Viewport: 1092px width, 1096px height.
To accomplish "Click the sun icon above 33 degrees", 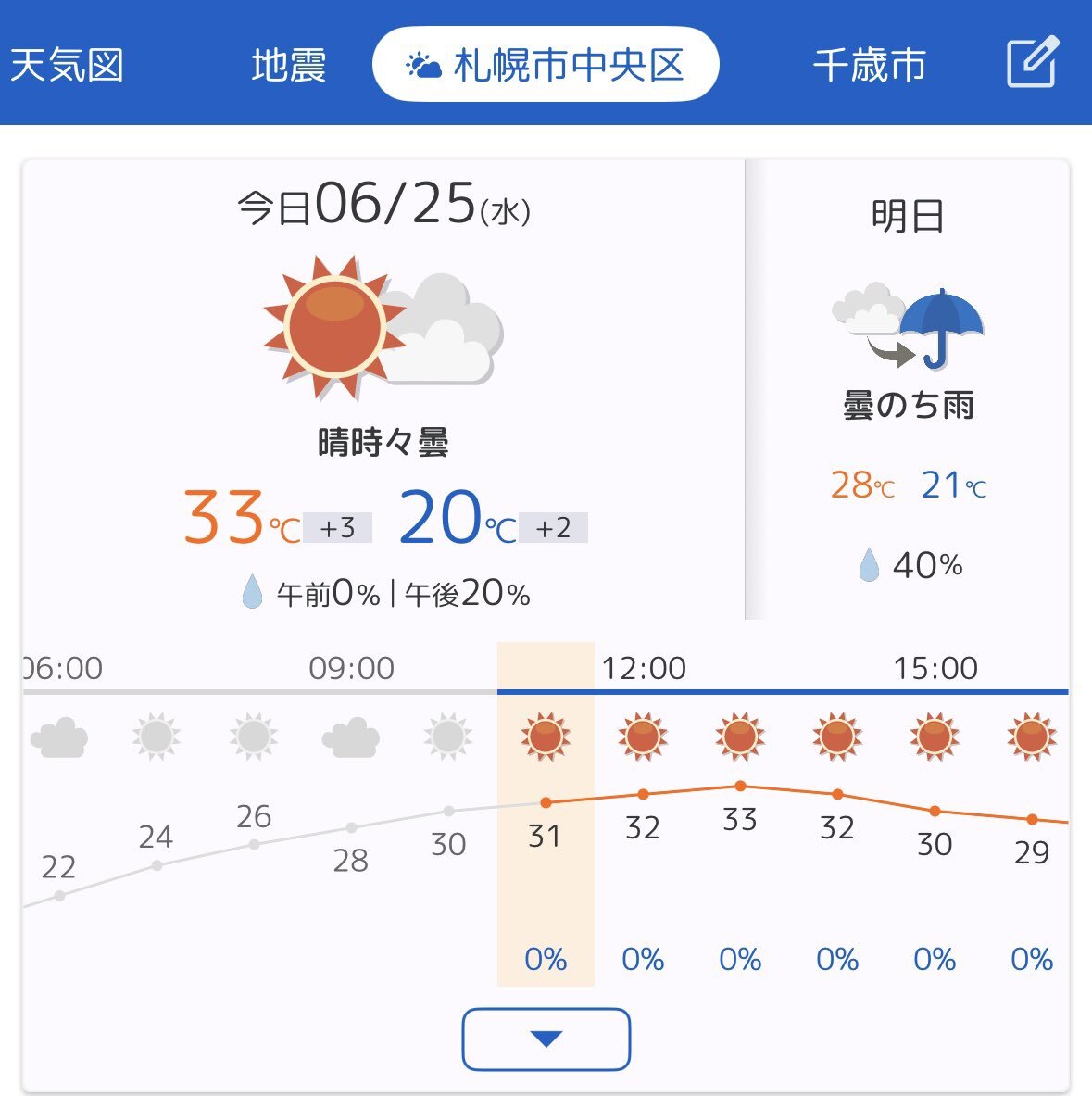I will tap(740, 737).
